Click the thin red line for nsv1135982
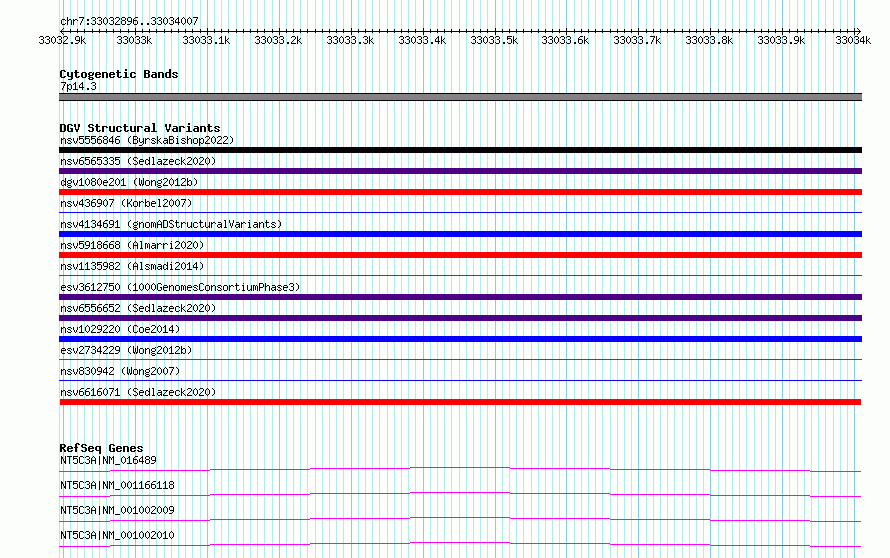 point(460,276)
